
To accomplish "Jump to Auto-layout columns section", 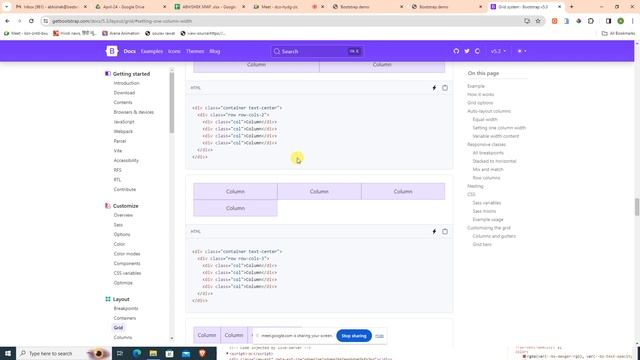I will [489, 111].
